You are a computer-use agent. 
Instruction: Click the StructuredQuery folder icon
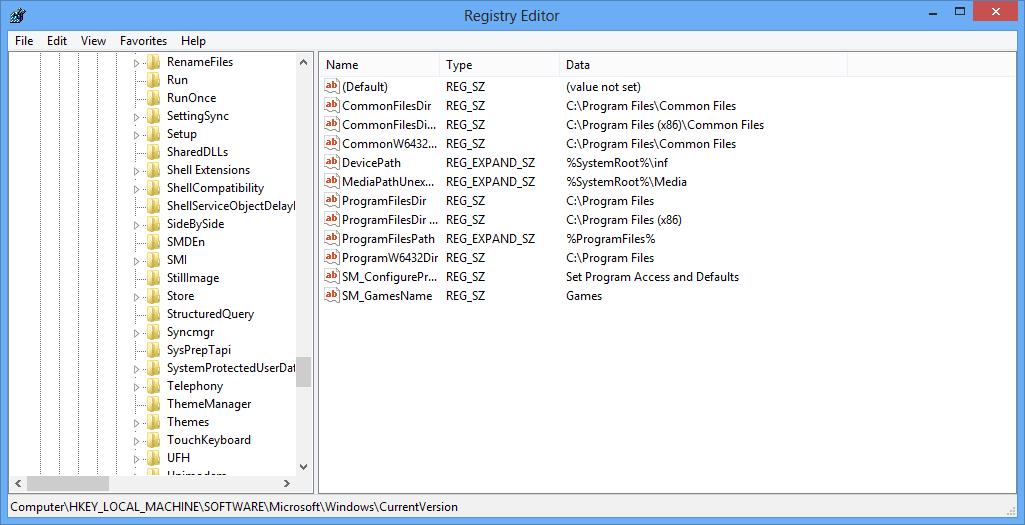point(154,313)
